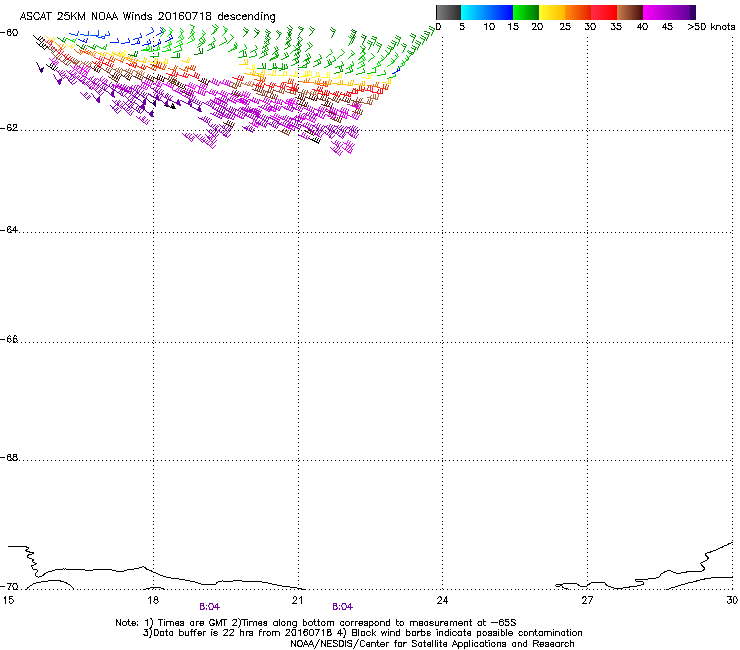This screenshot has width=740, height=650.
Task: Select the cyan-to-blue 5–15 knots color segment
Action: 487,12
